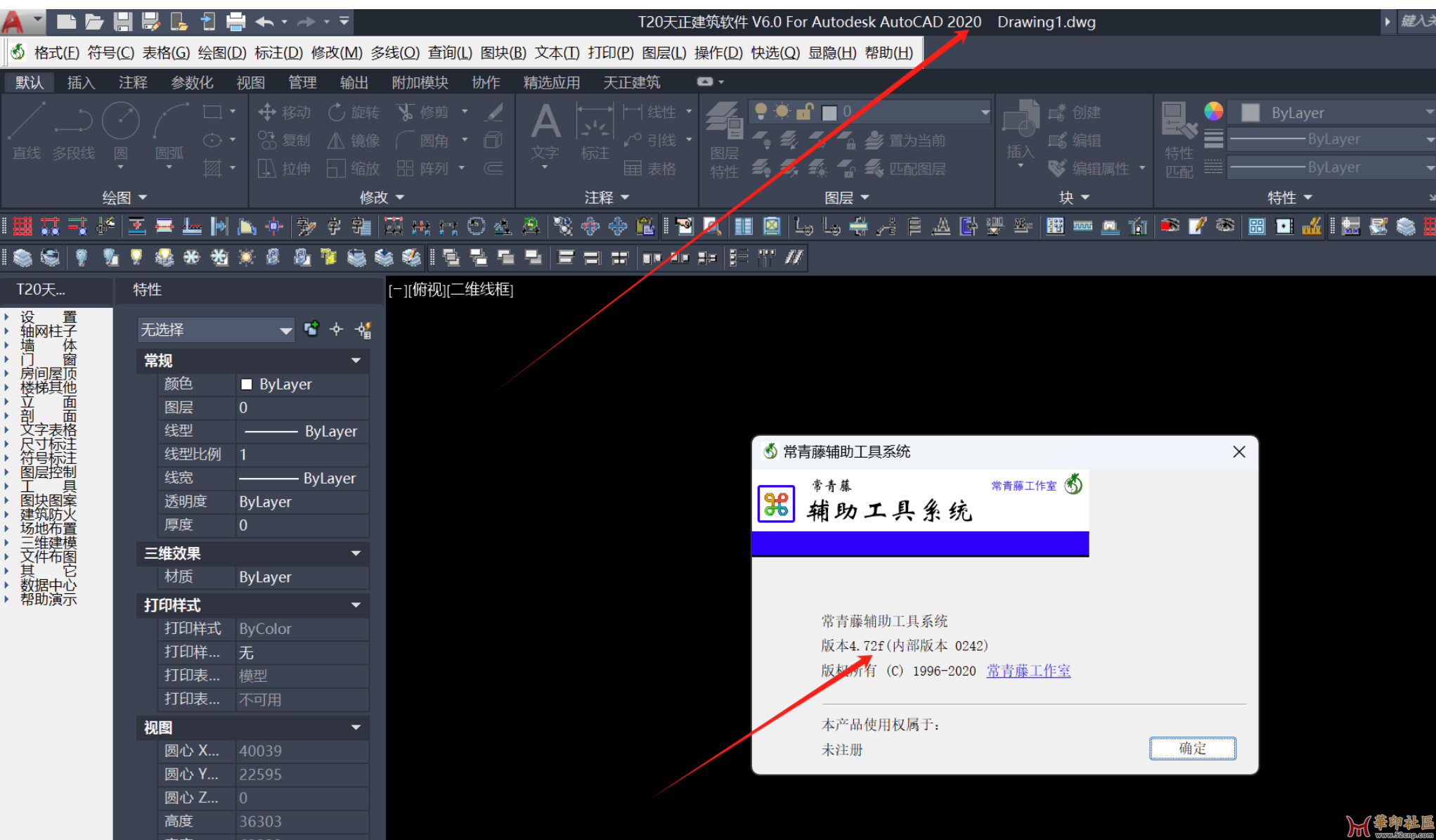Toggle the layer lock icon

(805, 111)
